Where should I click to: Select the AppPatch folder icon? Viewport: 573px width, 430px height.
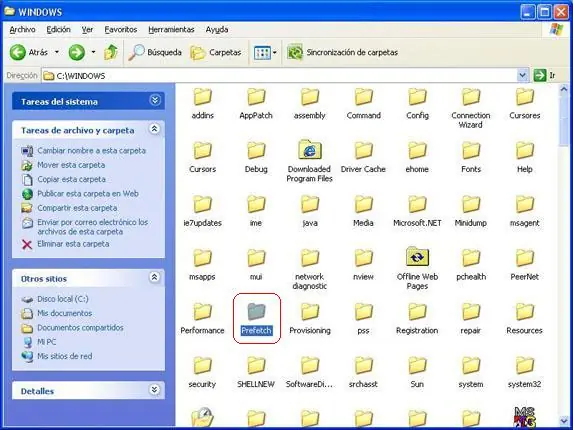pos(256,97)
